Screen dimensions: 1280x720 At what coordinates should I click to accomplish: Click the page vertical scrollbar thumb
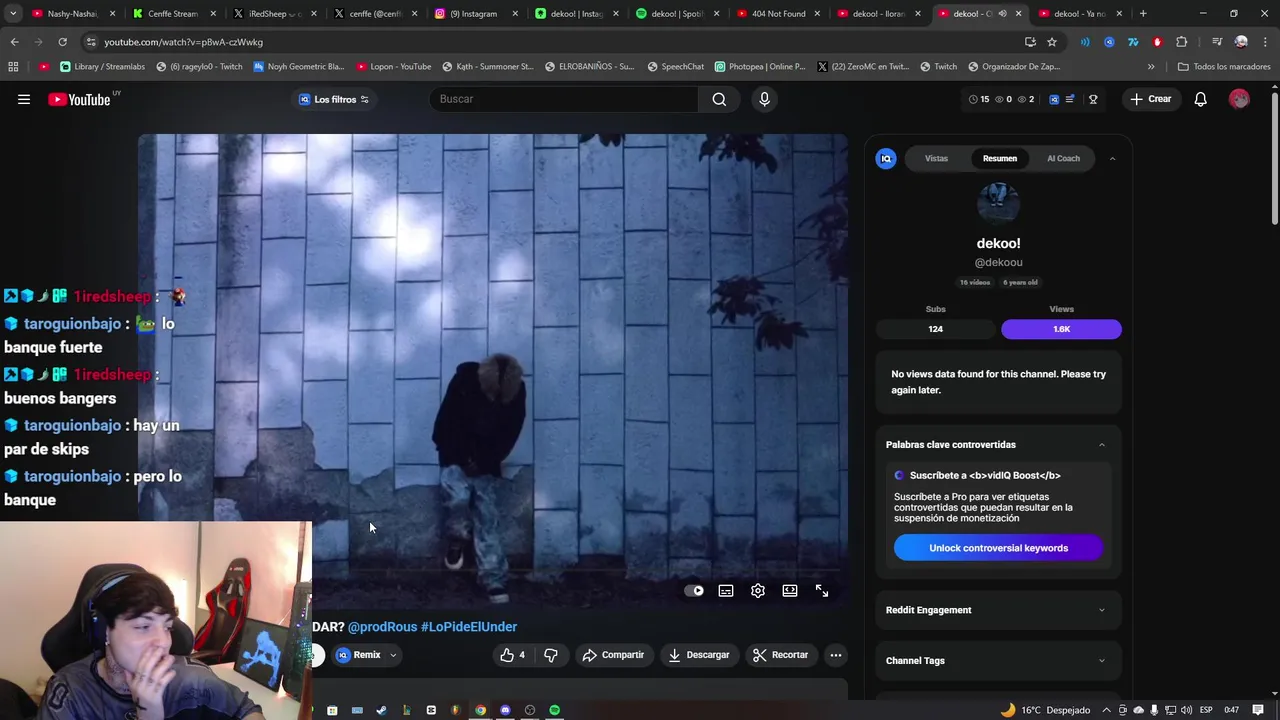pyautogui.click(x=1274, y=158)
